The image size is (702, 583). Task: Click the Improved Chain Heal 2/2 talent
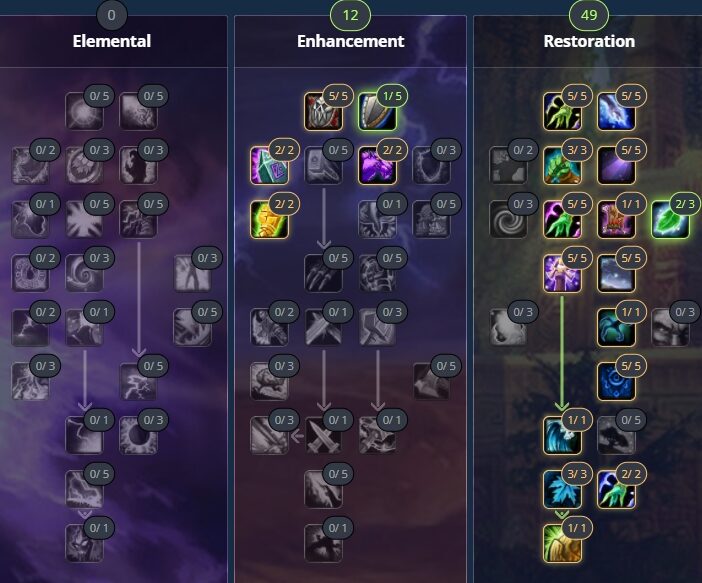pyautogui.click(x=616, y=489)
